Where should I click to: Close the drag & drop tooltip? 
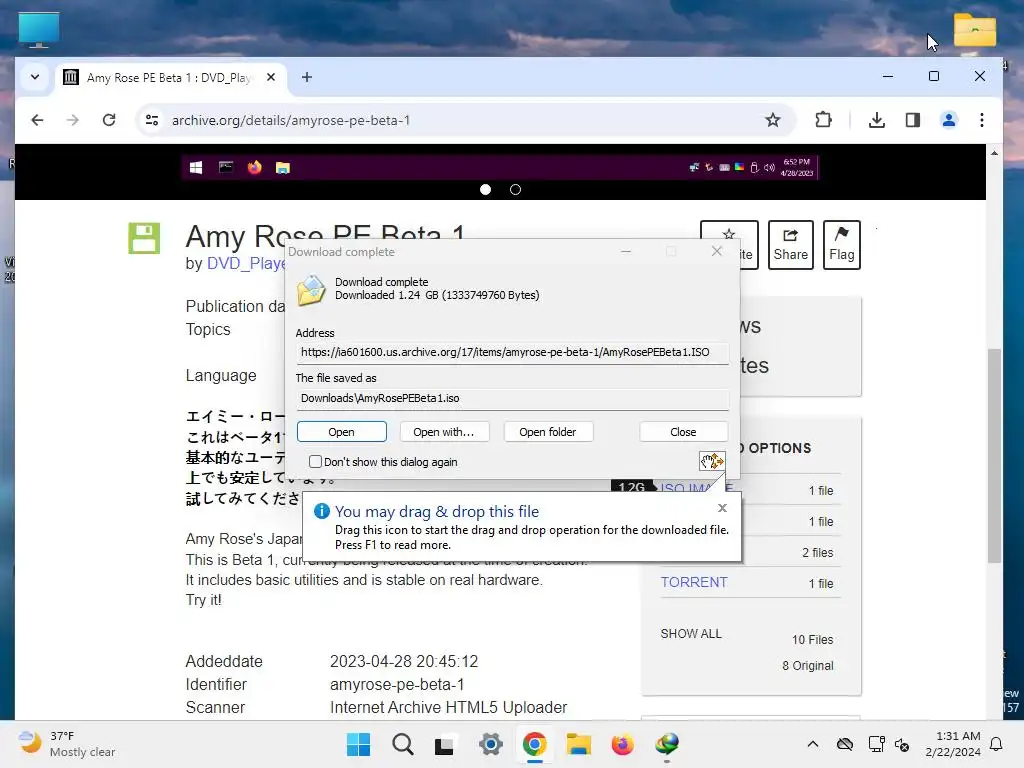(x=722, y=508)
